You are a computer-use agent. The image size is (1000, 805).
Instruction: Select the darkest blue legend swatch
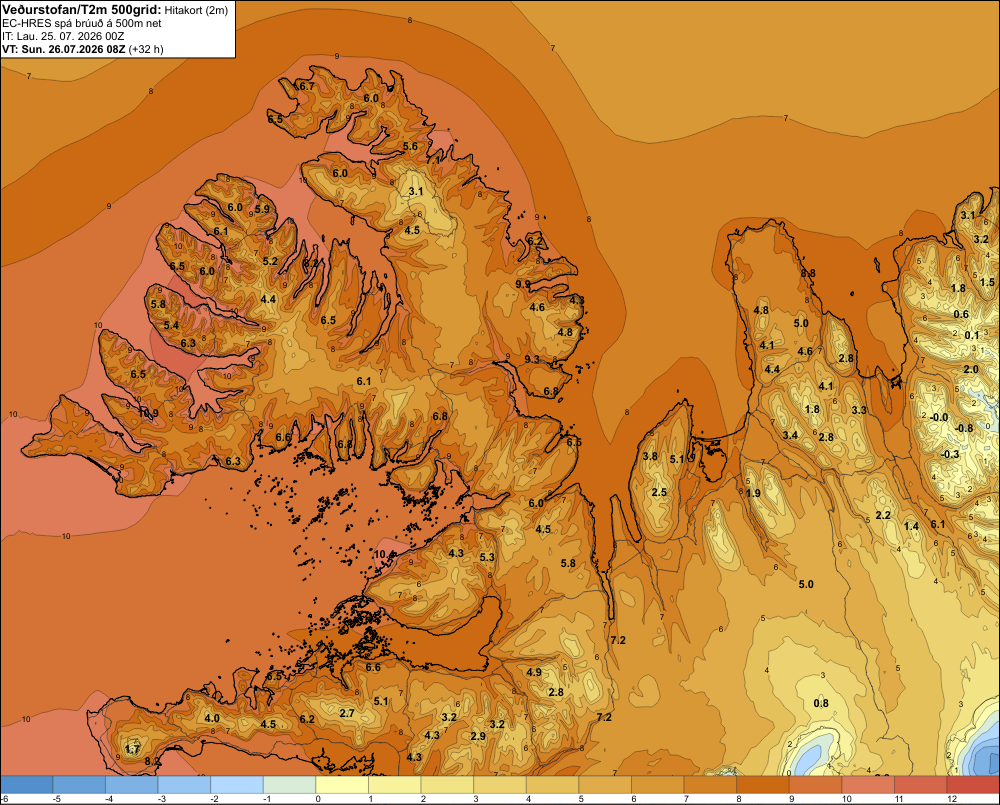pyautogui.click(x=26, y=785)
